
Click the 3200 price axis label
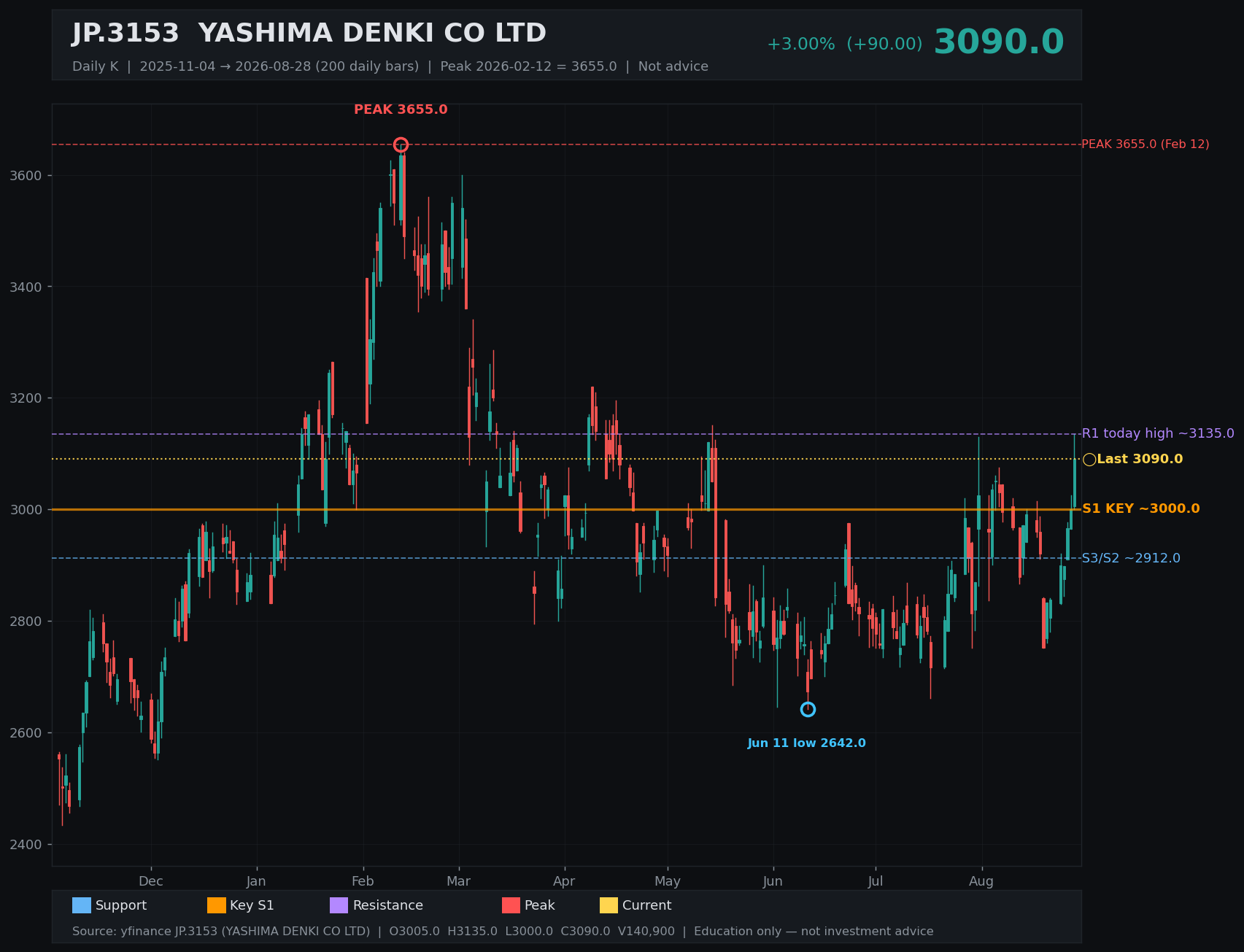[x=27, y=398]
